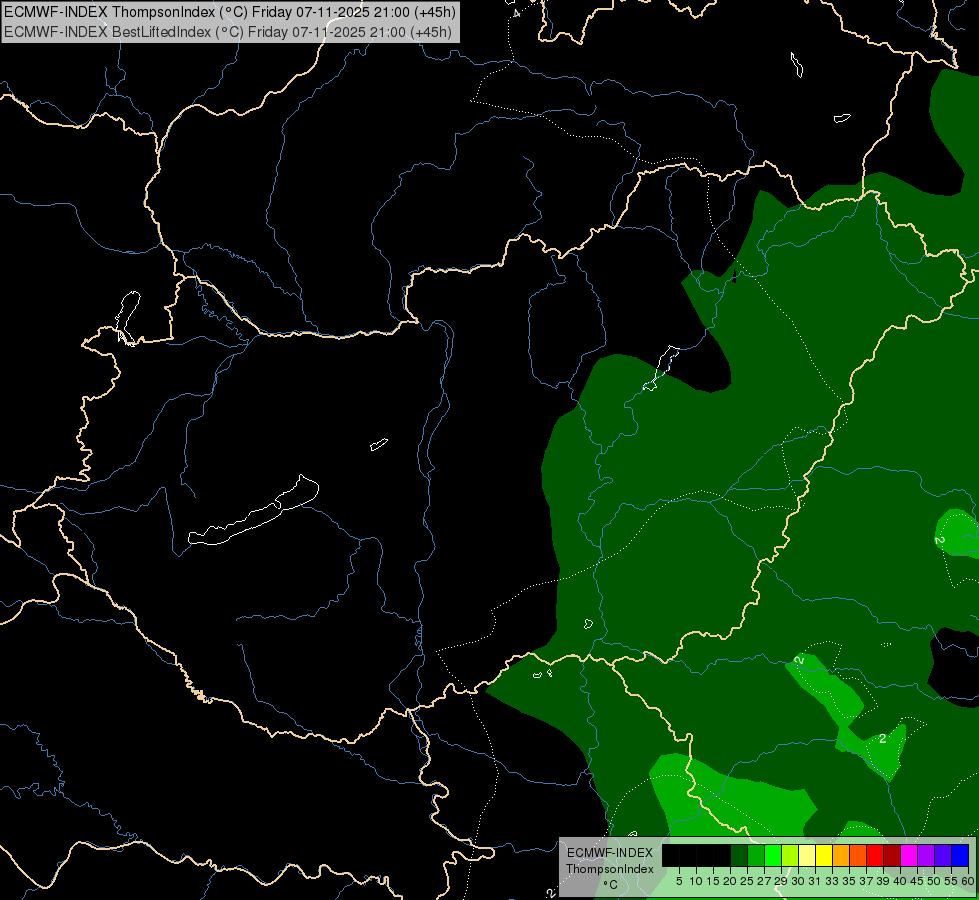Select yellow 31–33 legend swatch

(824, 855)
